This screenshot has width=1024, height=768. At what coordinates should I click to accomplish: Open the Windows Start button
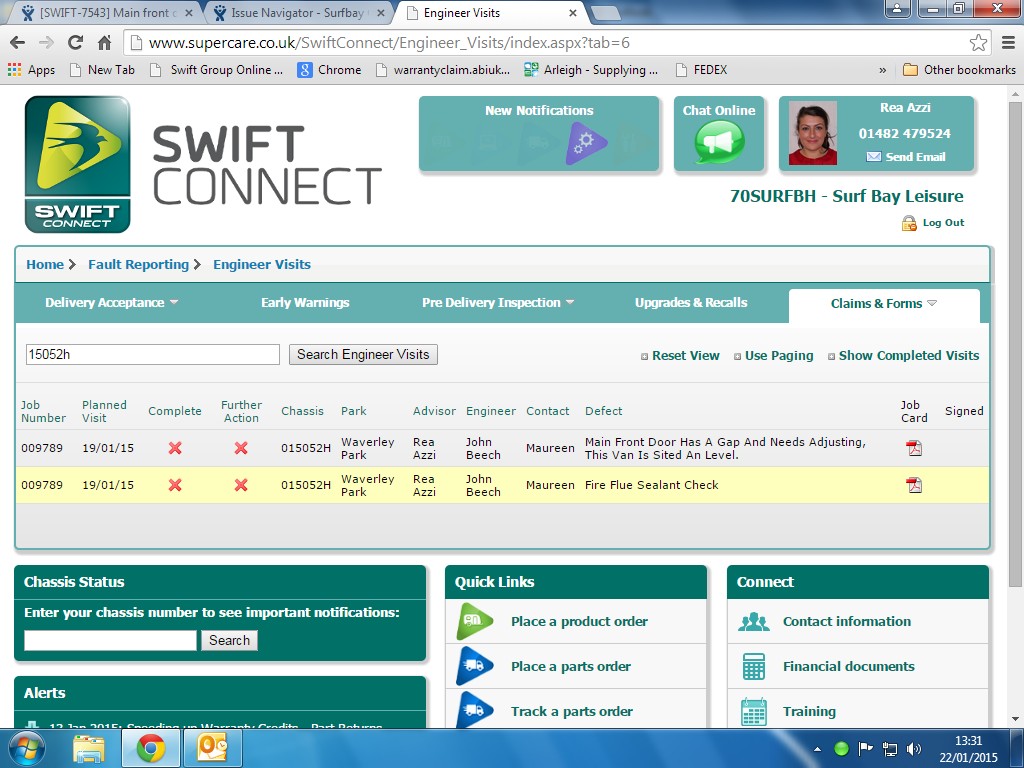26,748
